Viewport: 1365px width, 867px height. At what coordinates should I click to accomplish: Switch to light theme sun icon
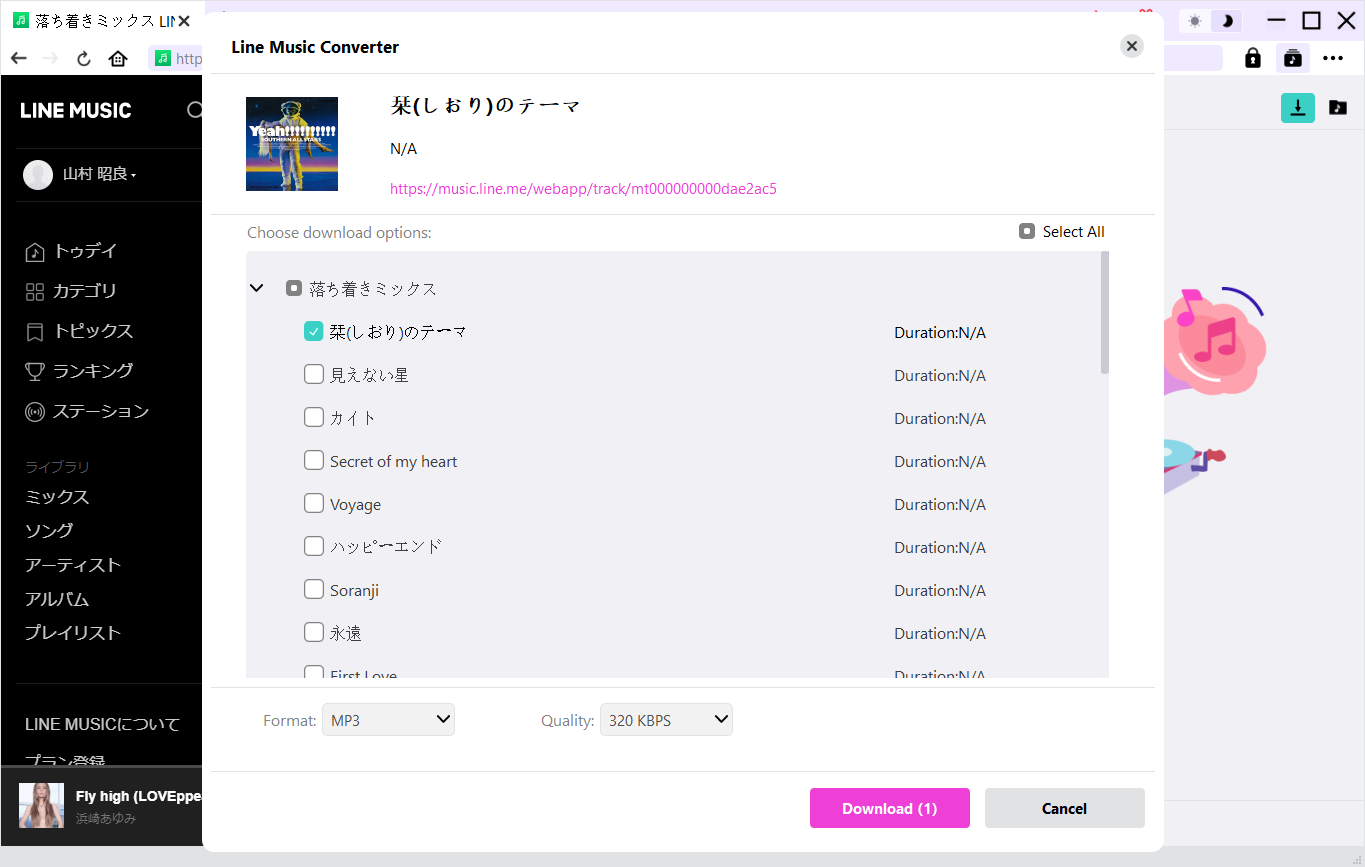point(1194,21)
